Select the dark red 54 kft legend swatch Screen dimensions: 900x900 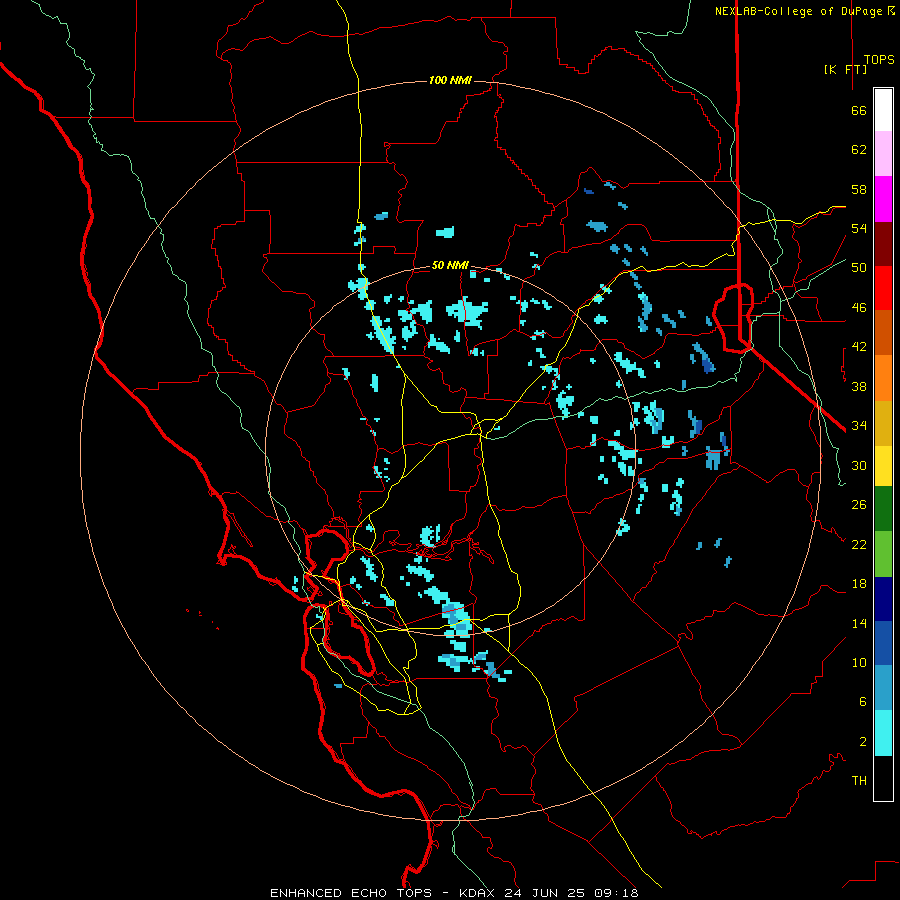click(883, 244)
